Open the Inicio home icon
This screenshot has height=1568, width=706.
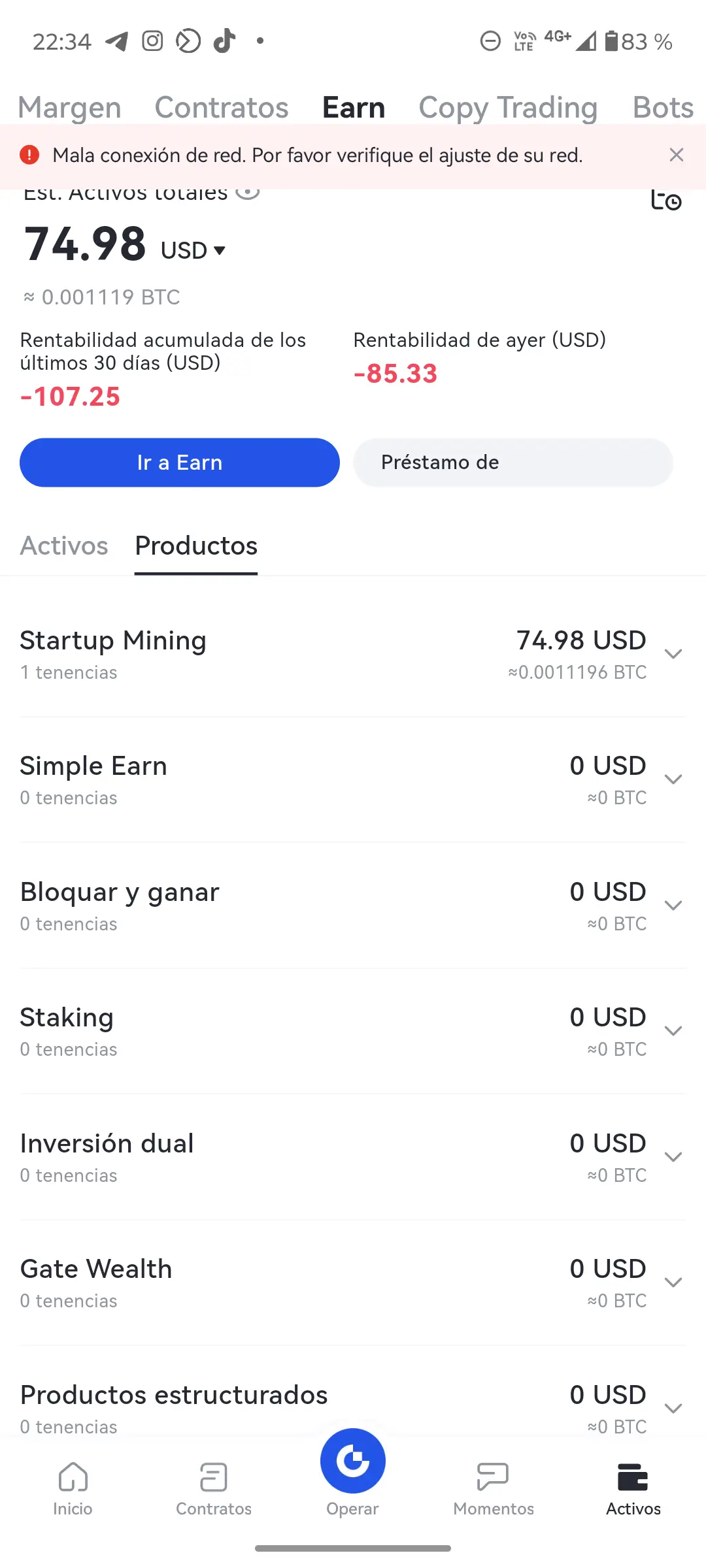[73, 1477]
